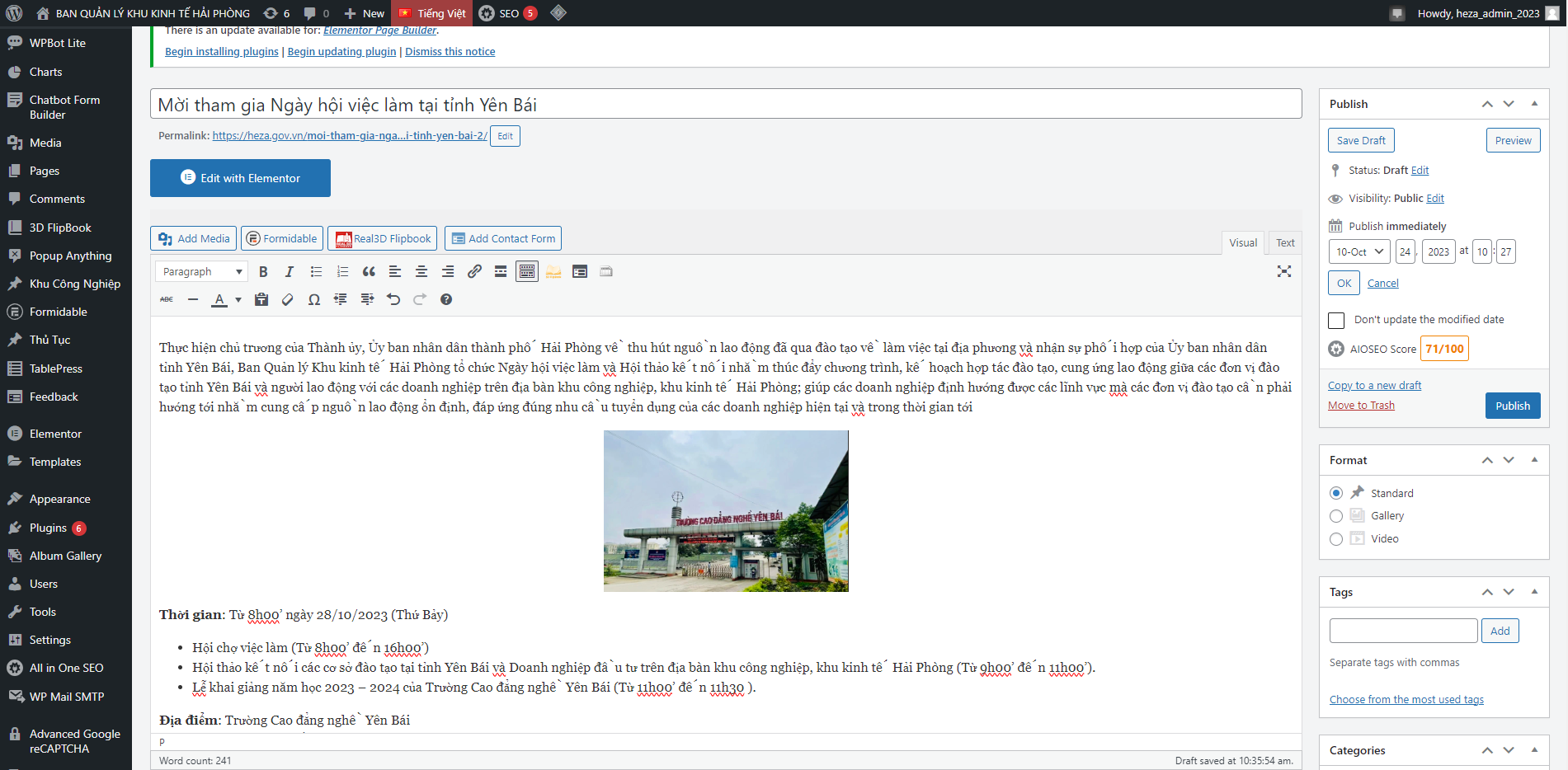Click the Edit with Elementor button
This screenshot has height=770, width=1568.
click(x=240, y=178)
